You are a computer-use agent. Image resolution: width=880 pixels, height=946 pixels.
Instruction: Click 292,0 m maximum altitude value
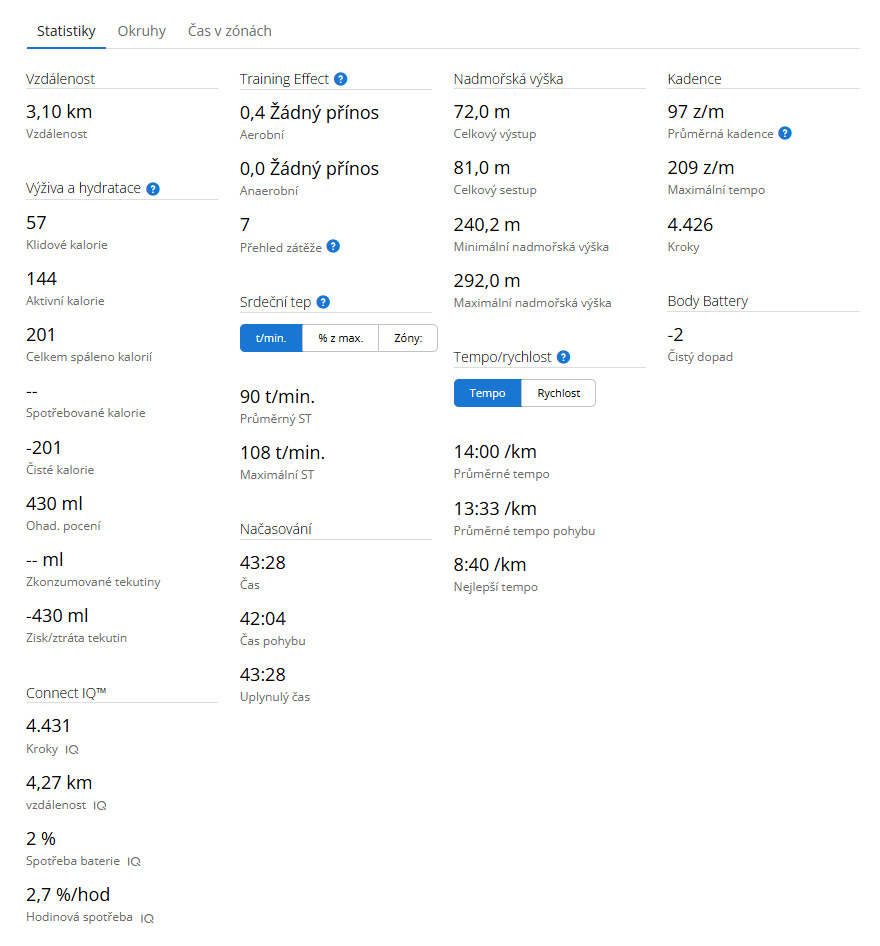point(487,281)
